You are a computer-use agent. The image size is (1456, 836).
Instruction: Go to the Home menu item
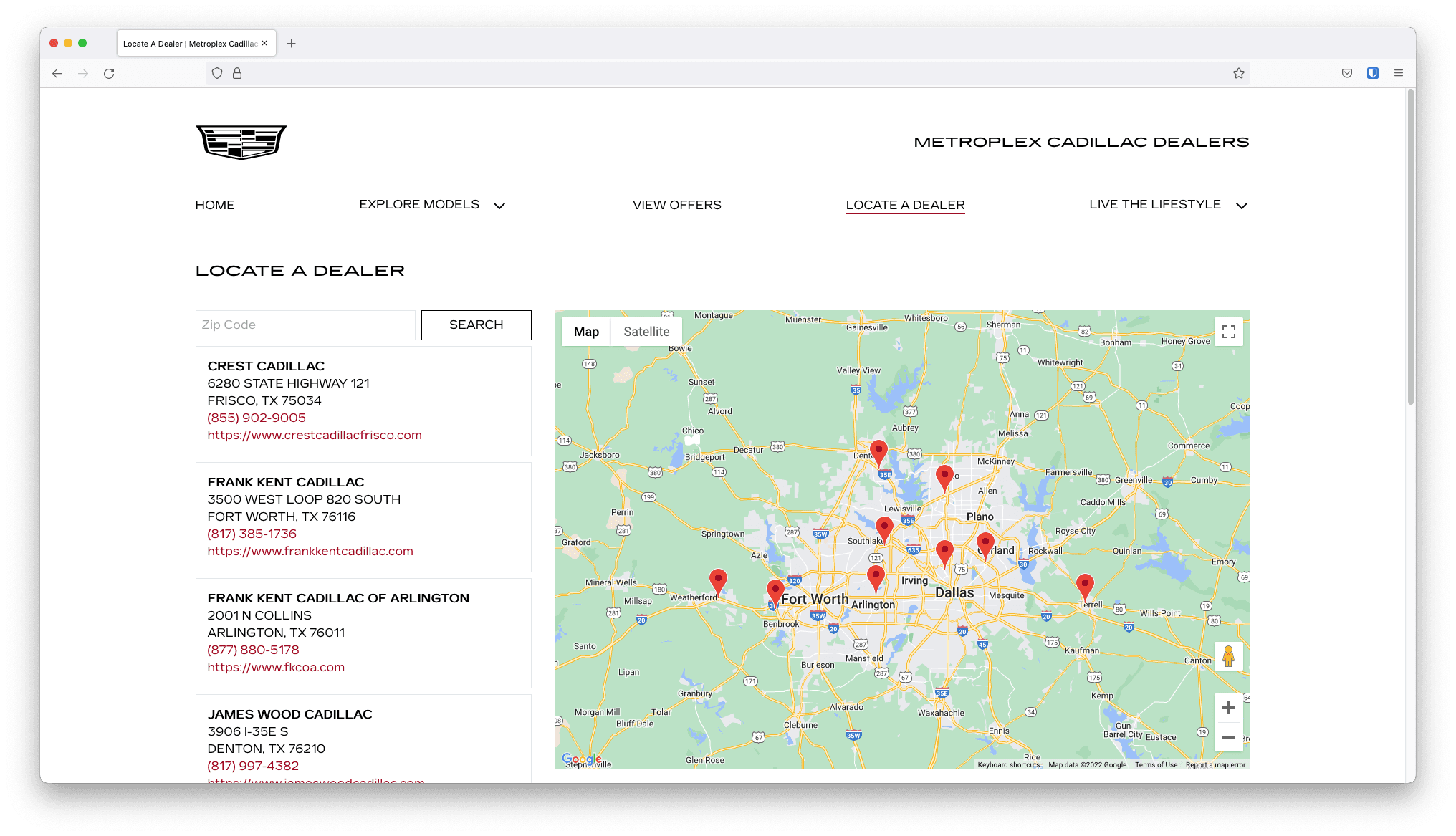[215, 205]
